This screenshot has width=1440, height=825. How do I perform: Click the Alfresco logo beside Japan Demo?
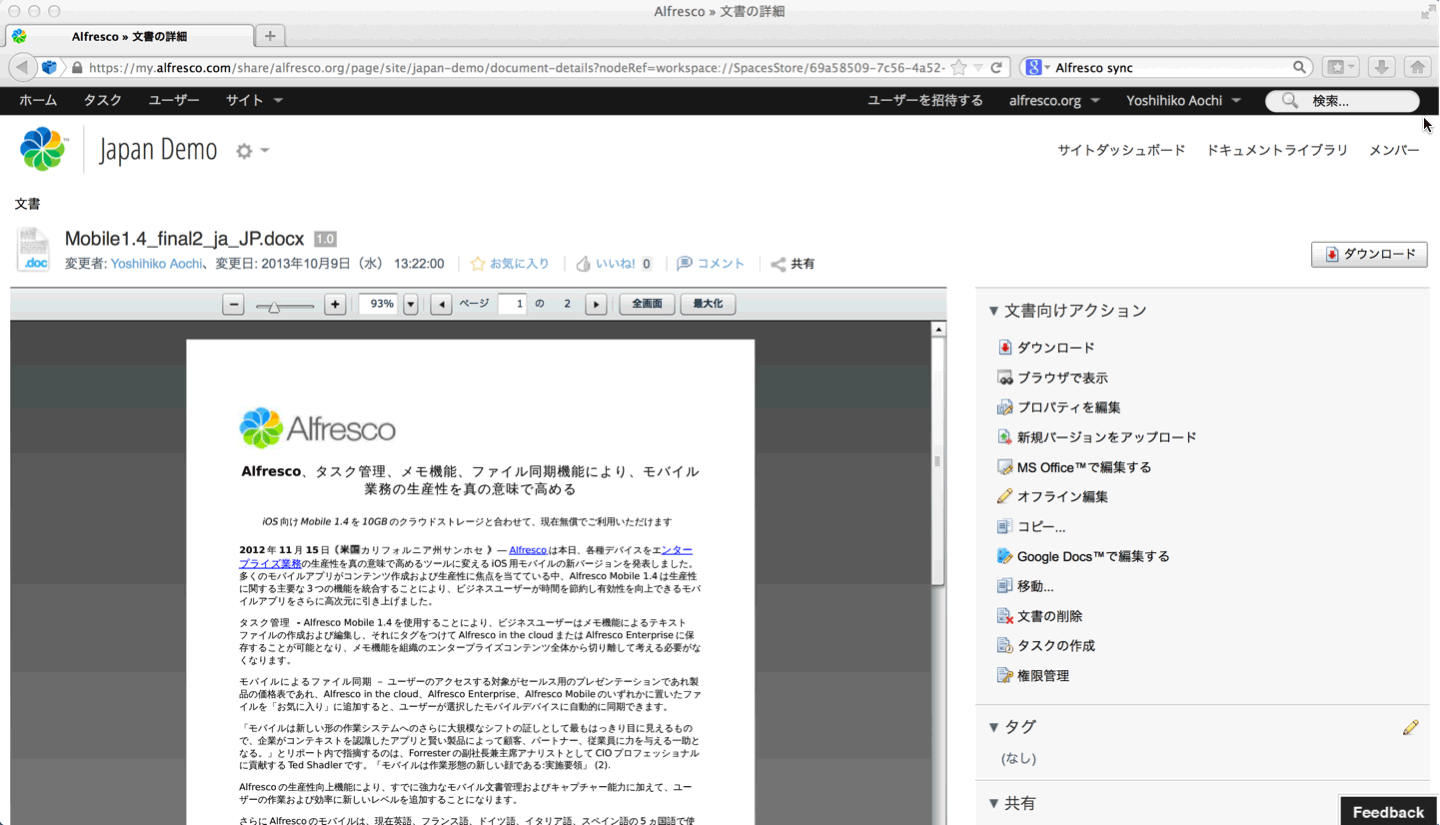pos(43,149)
